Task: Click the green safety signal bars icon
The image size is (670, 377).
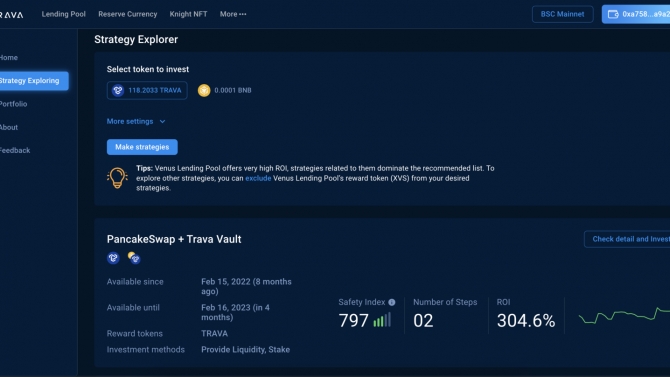Action: click(382, 320)
